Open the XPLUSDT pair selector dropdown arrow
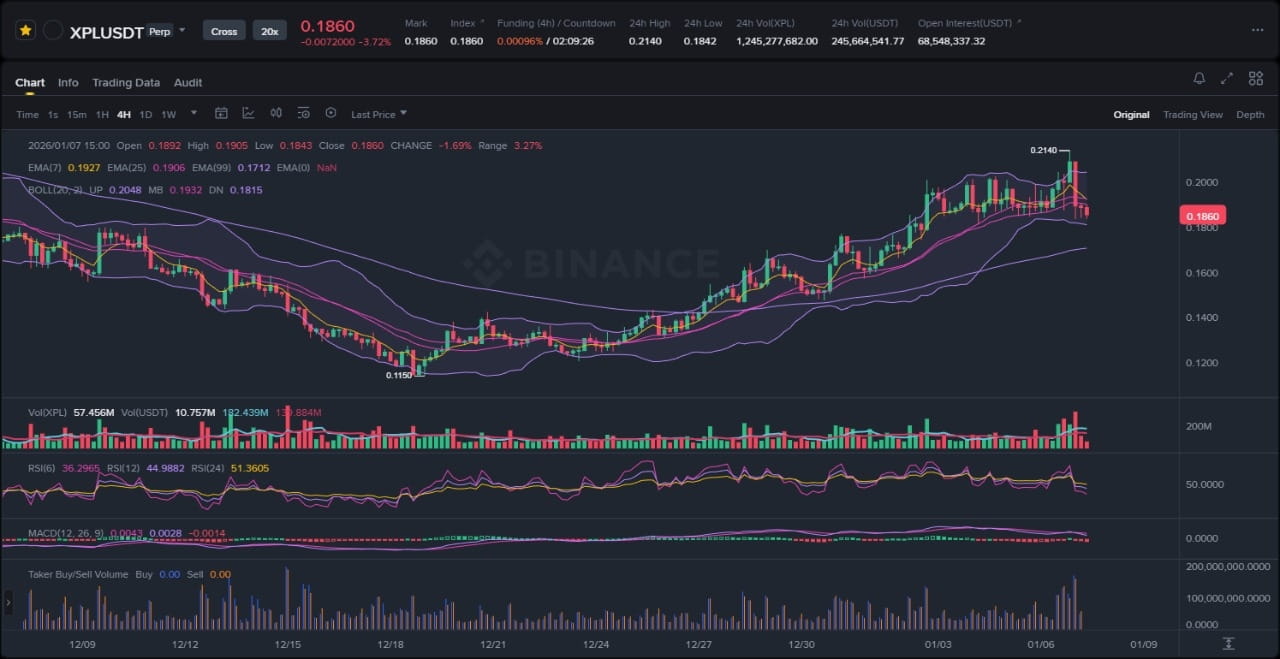This screenshot has height=659, width=1280. (x=182, y=30)
